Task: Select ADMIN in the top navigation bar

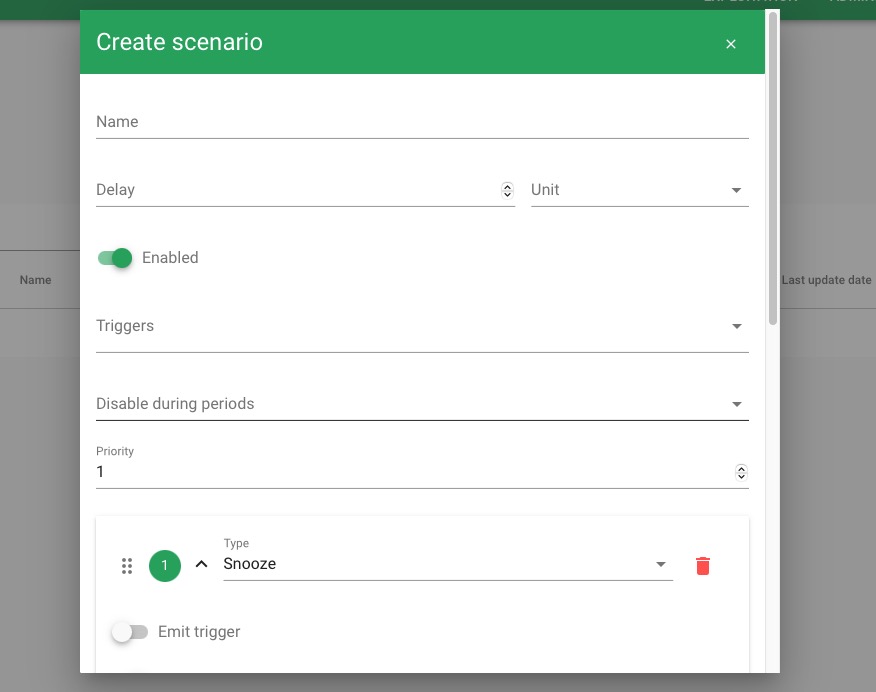Action: coord(852,1)
